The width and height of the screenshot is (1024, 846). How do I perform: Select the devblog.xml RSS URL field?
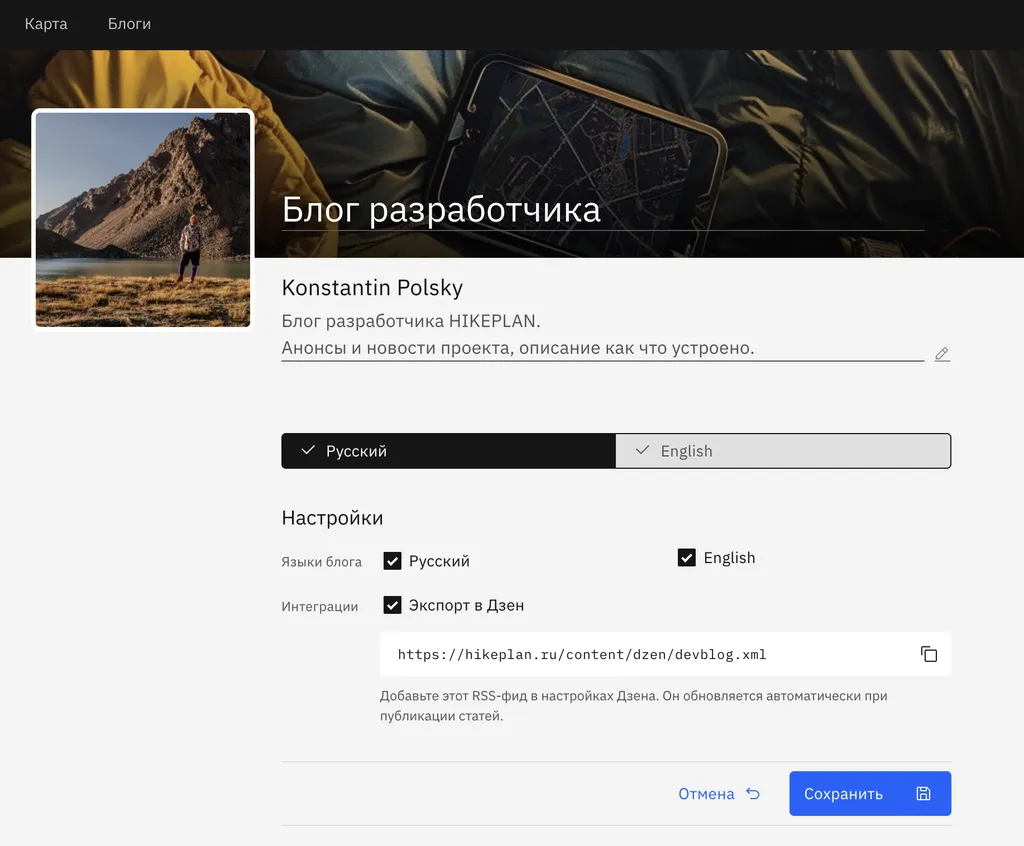640,655
